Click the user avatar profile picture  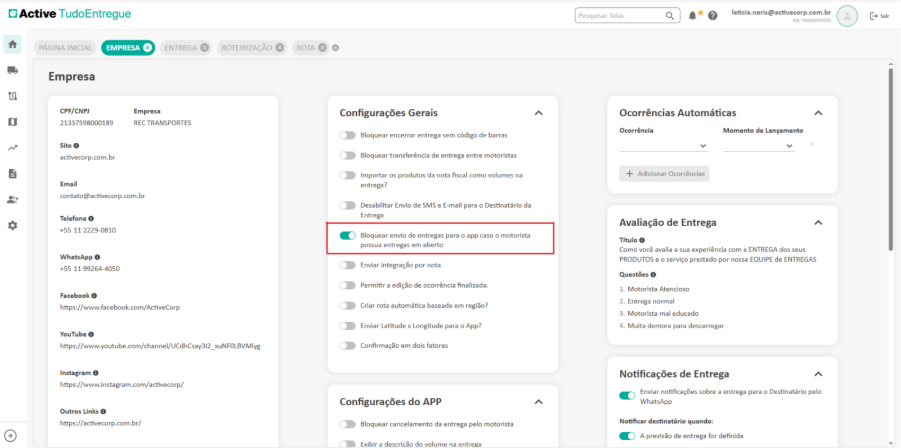[847, 16]
